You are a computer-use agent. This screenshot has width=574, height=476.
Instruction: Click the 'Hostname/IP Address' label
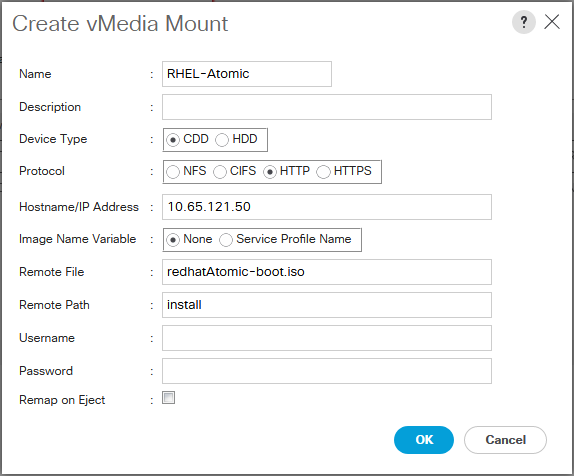coord(79,207)
